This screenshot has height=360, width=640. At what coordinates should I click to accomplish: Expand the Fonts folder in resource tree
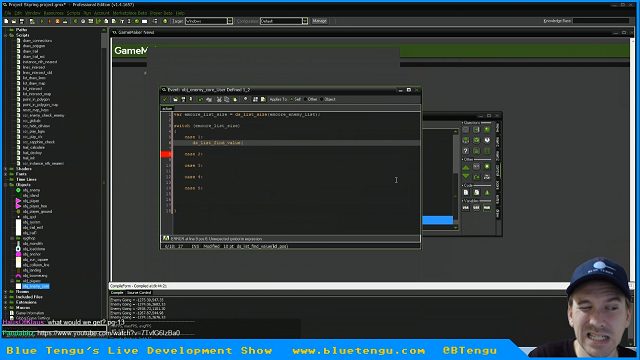(x=6, y=174)
